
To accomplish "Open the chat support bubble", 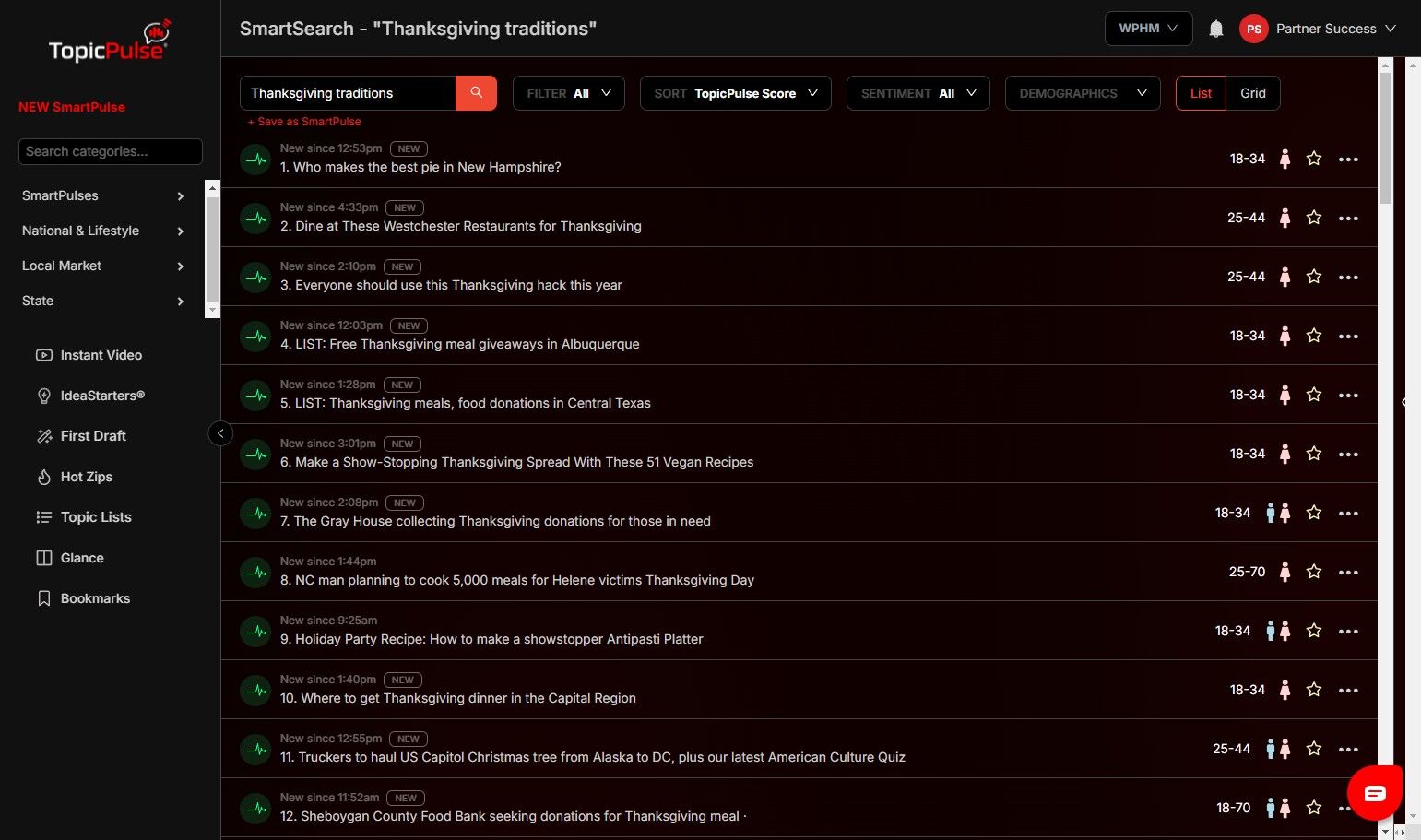I will click(x=1374, y=793).
